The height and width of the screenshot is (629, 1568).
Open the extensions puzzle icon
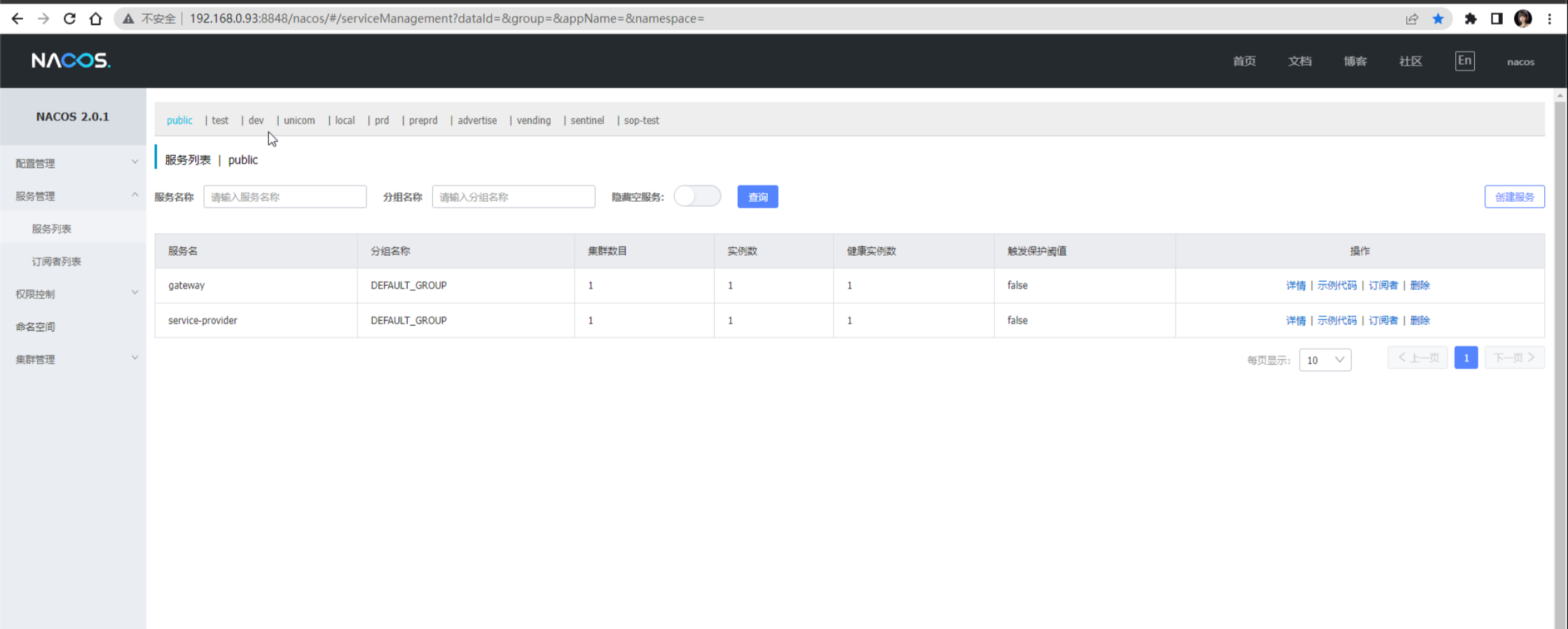coord(1471,19)
